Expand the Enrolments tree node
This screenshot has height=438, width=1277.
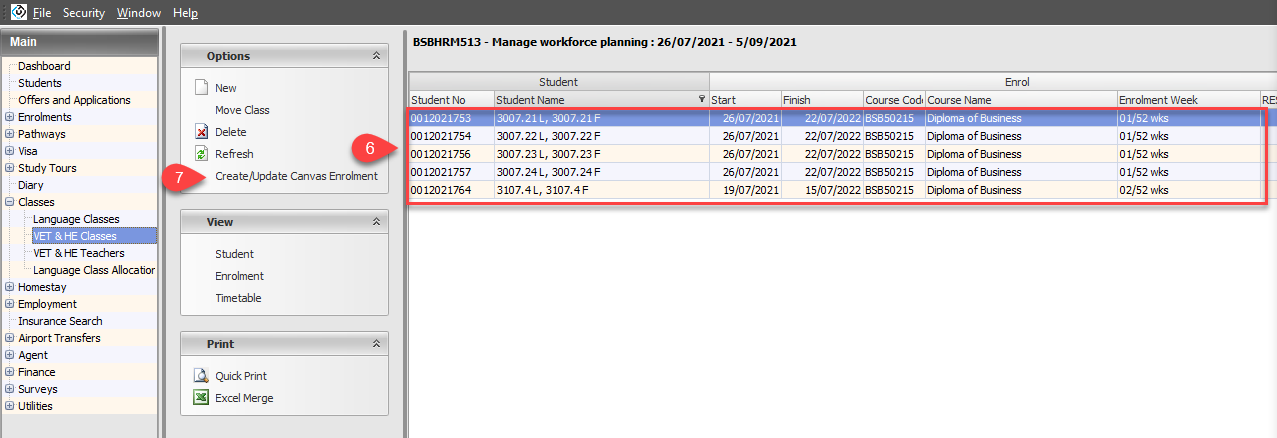click(10, 117)
